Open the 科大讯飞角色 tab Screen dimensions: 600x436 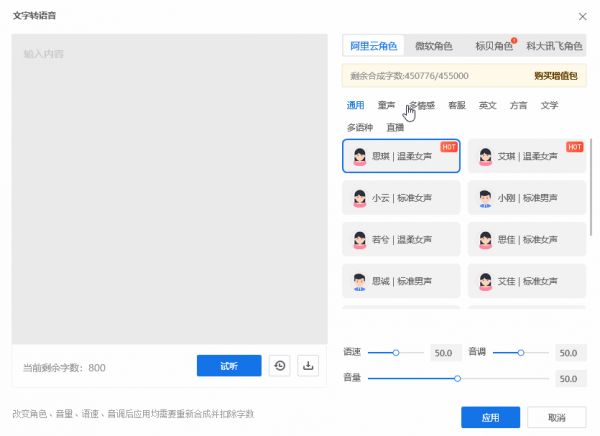pyautogui.click(x=554, y=46)
